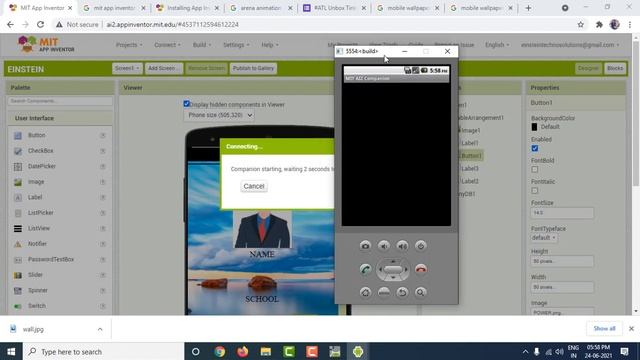Click the emulator home button

pyautogui.click(x=365, y=292)
